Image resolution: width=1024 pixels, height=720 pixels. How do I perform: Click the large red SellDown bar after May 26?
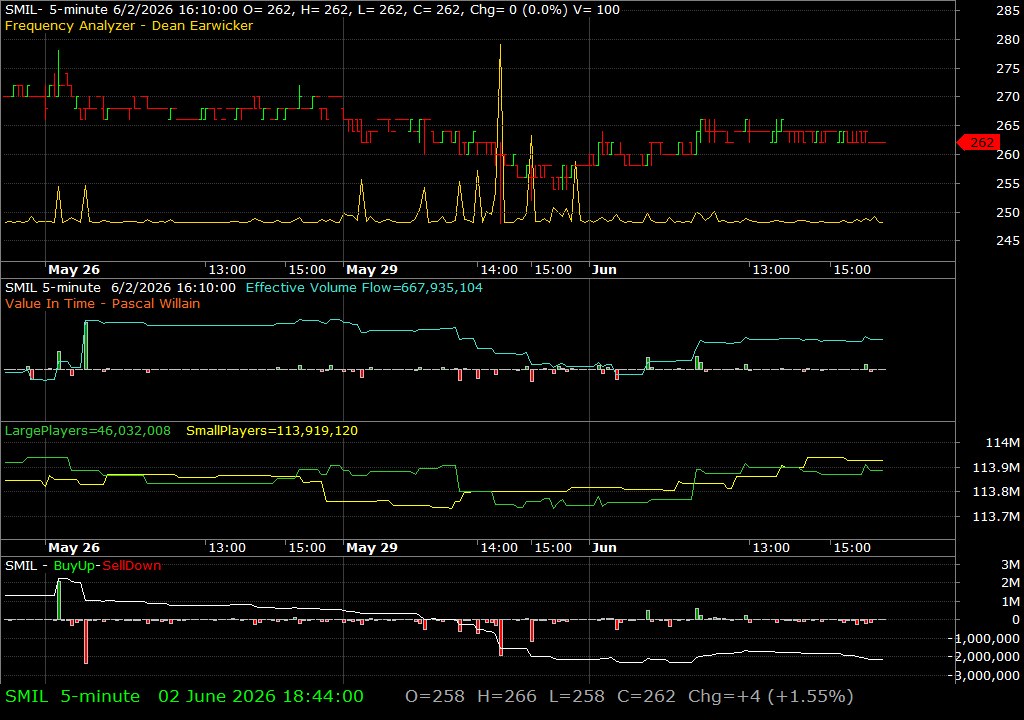coord(86,642)
